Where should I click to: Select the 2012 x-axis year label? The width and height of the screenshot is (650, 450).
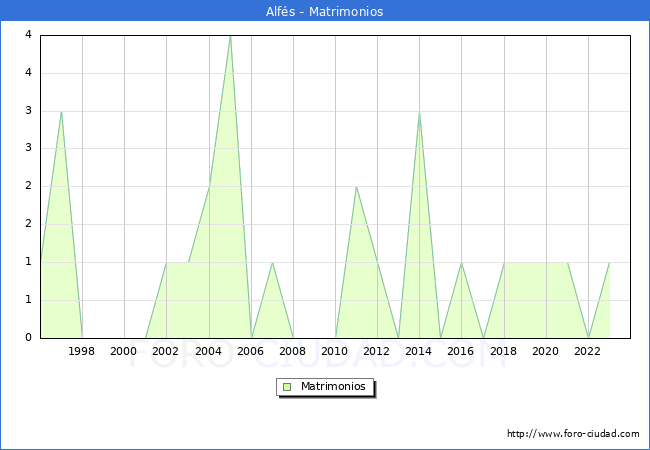coord(377,351)
